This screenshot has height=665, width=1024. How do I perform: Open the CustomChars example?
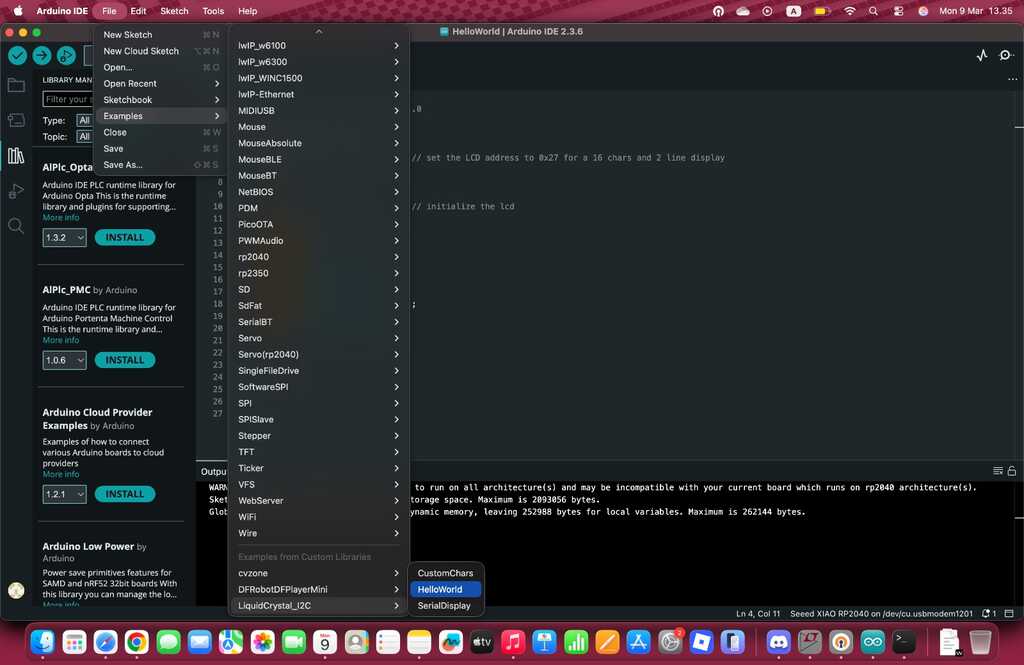tap(445, 573)
